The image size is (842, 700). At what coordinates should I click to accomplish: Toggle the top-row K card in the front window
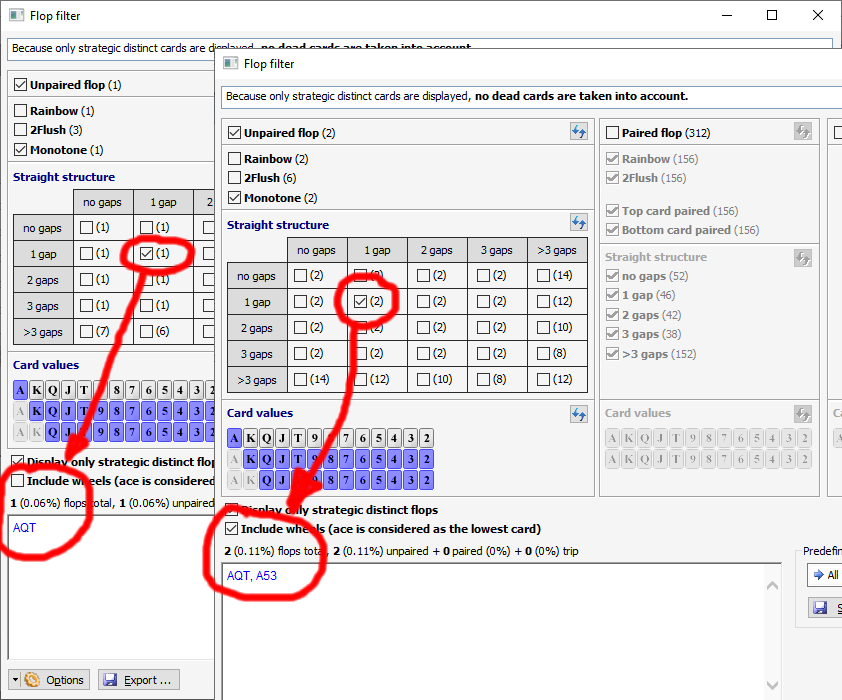click(x=250, y=438)
